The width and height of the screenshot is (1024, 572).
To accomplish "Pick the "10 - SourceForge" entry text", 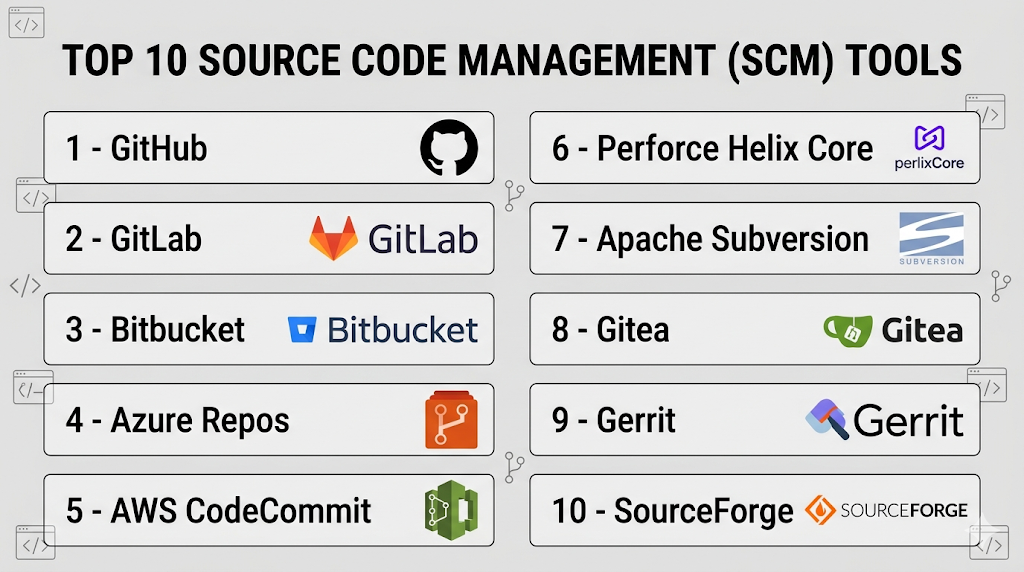I will 672,510.
